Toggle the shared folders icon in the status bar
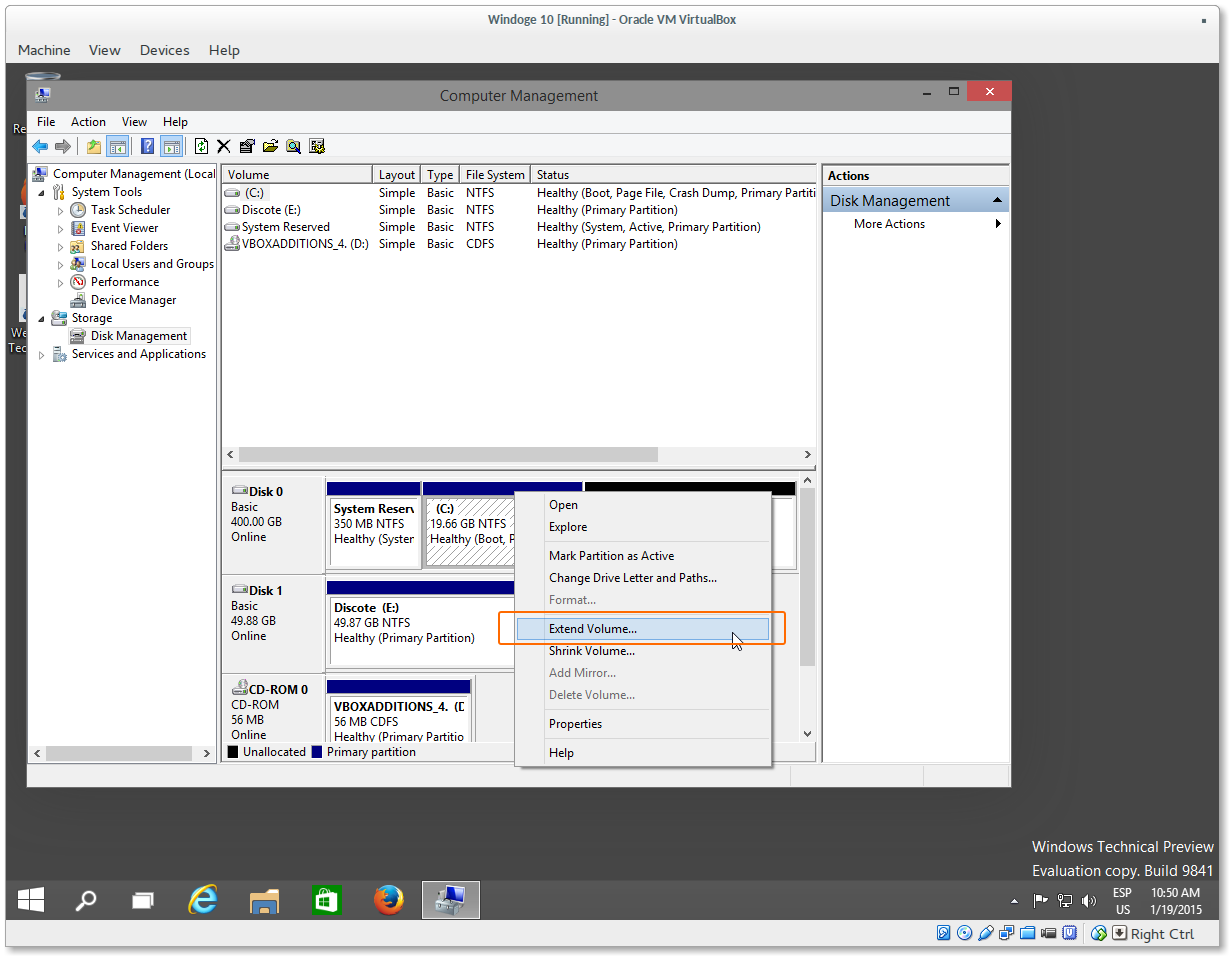The width and height of the screenshot is (1229, 956). (x=1027, y=932)
